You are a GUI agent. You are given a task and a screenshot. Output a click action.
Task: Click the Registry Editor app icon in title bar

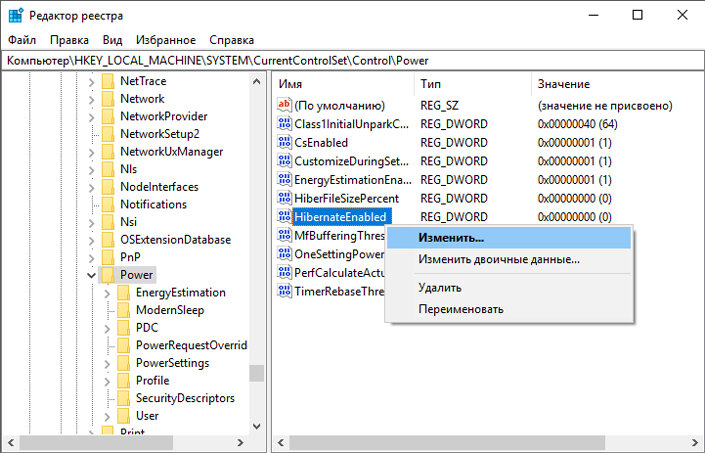click(16, 15)
